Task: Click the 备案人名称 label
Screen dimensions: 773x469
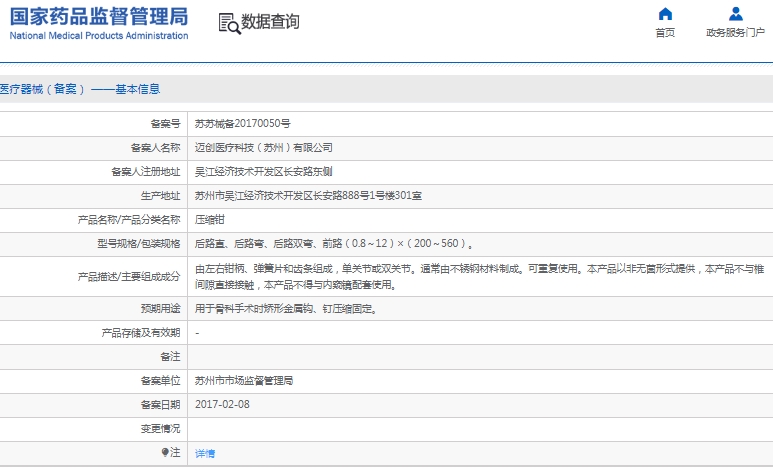Action: [x=156, y=147]
